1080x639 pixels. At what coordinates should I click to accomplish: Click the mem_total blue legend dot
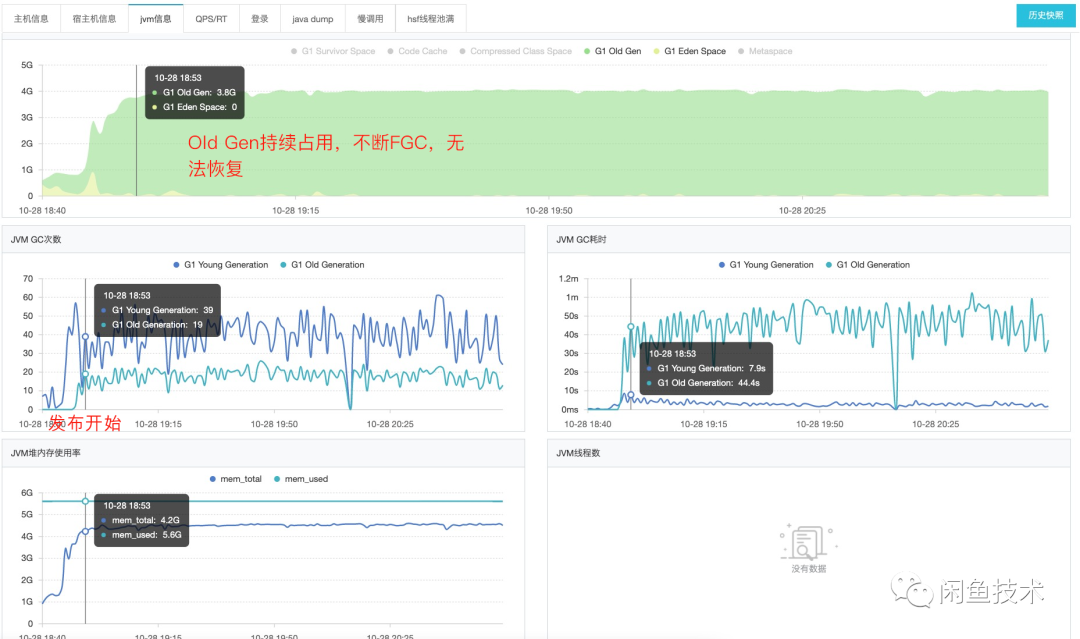click(x=213, y=479)
